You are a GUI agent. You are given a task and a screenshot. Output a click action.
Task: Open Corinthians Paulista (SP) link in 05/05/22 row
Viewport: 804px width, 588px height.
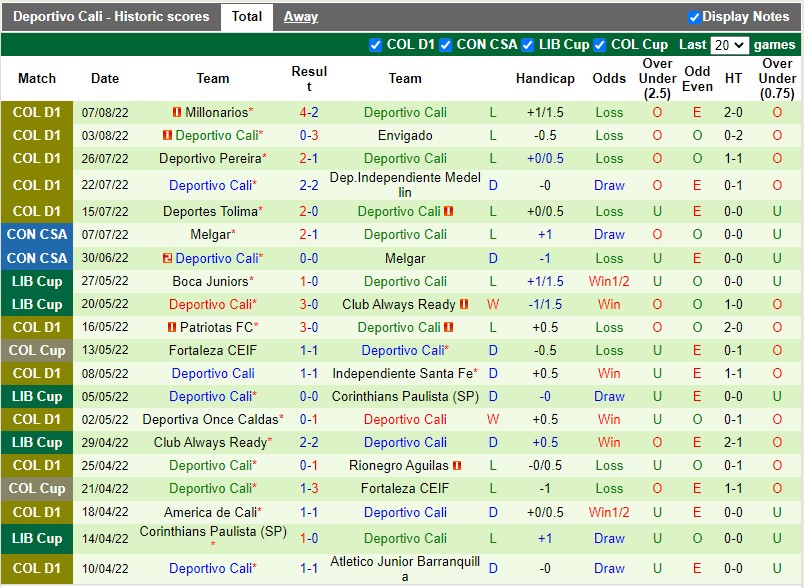(405, 397)
